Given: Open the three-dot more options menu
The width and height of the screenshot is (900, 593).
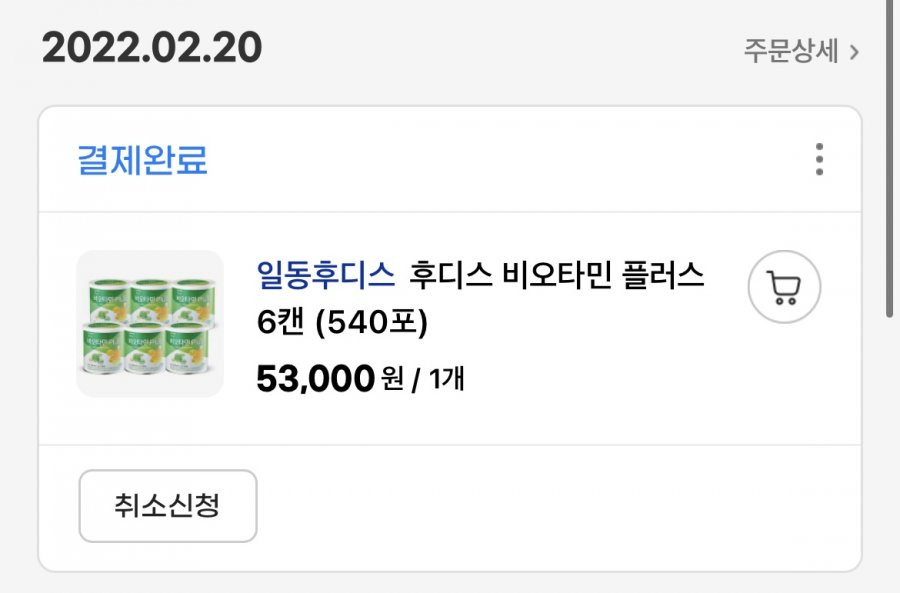Looking at the screenshot, I should point(819,159).
